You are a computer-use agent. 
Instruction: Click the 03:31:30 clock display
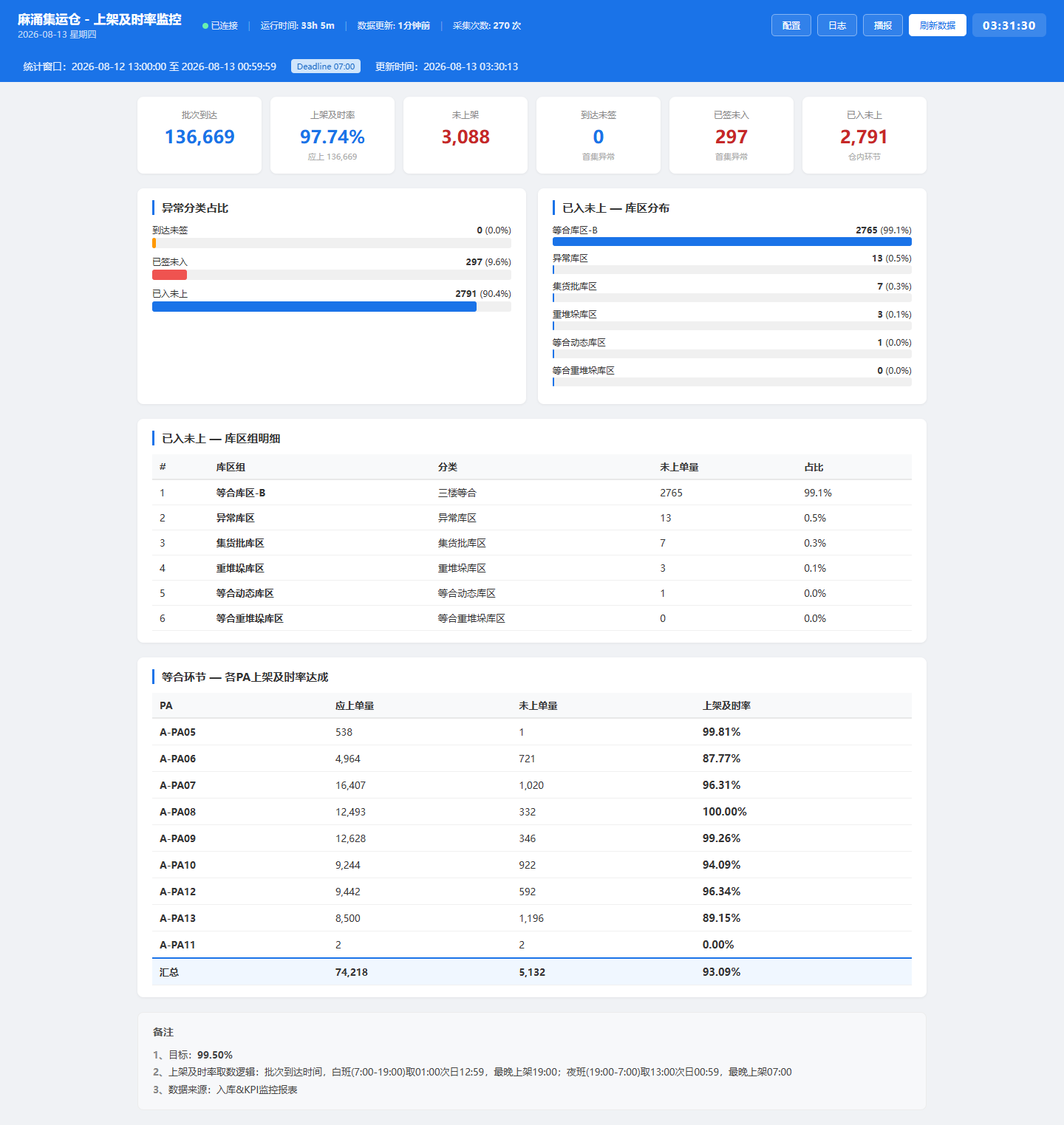point(1009,25)
